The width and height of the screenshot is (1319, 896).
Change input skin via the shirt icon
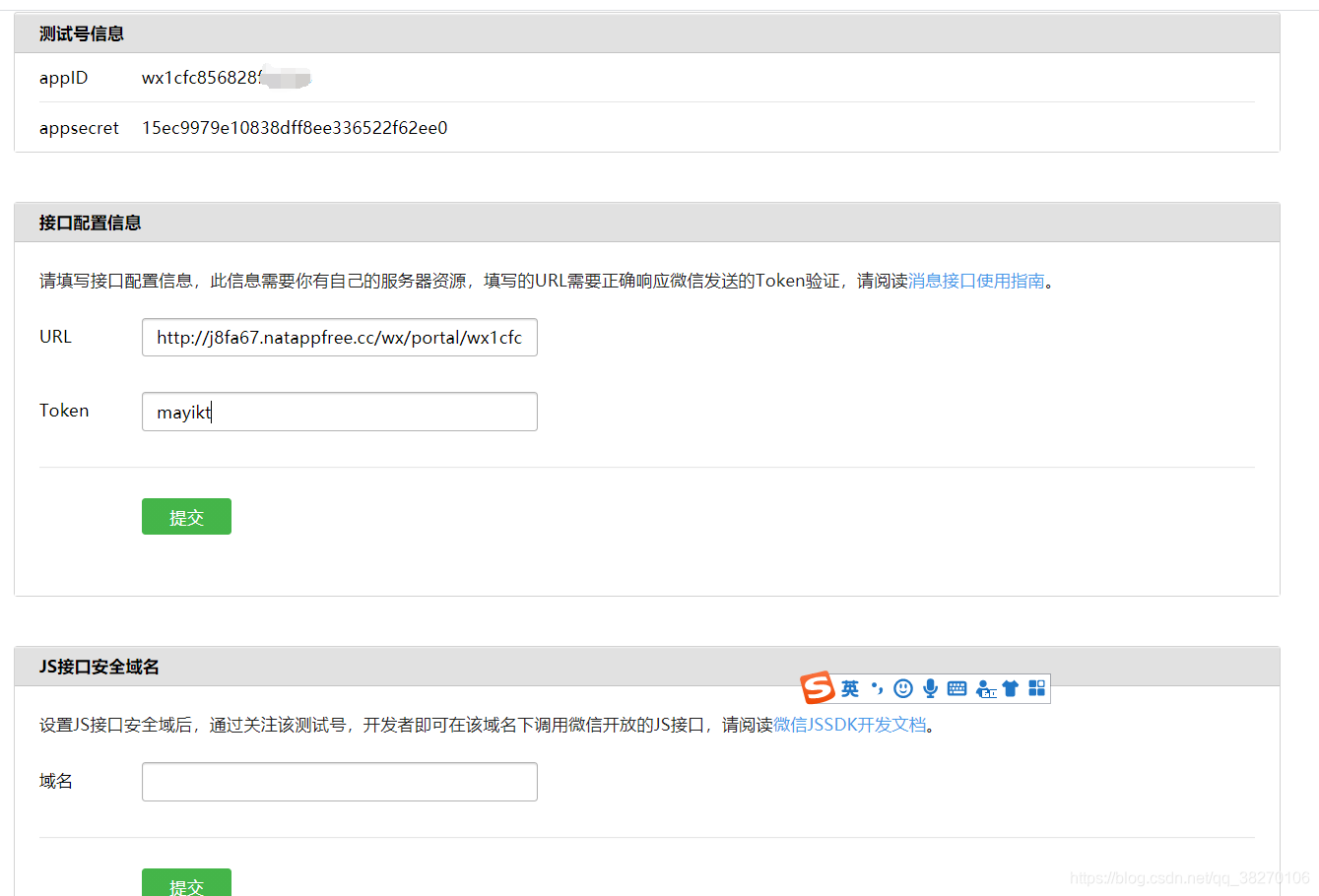coord(1011,688)
